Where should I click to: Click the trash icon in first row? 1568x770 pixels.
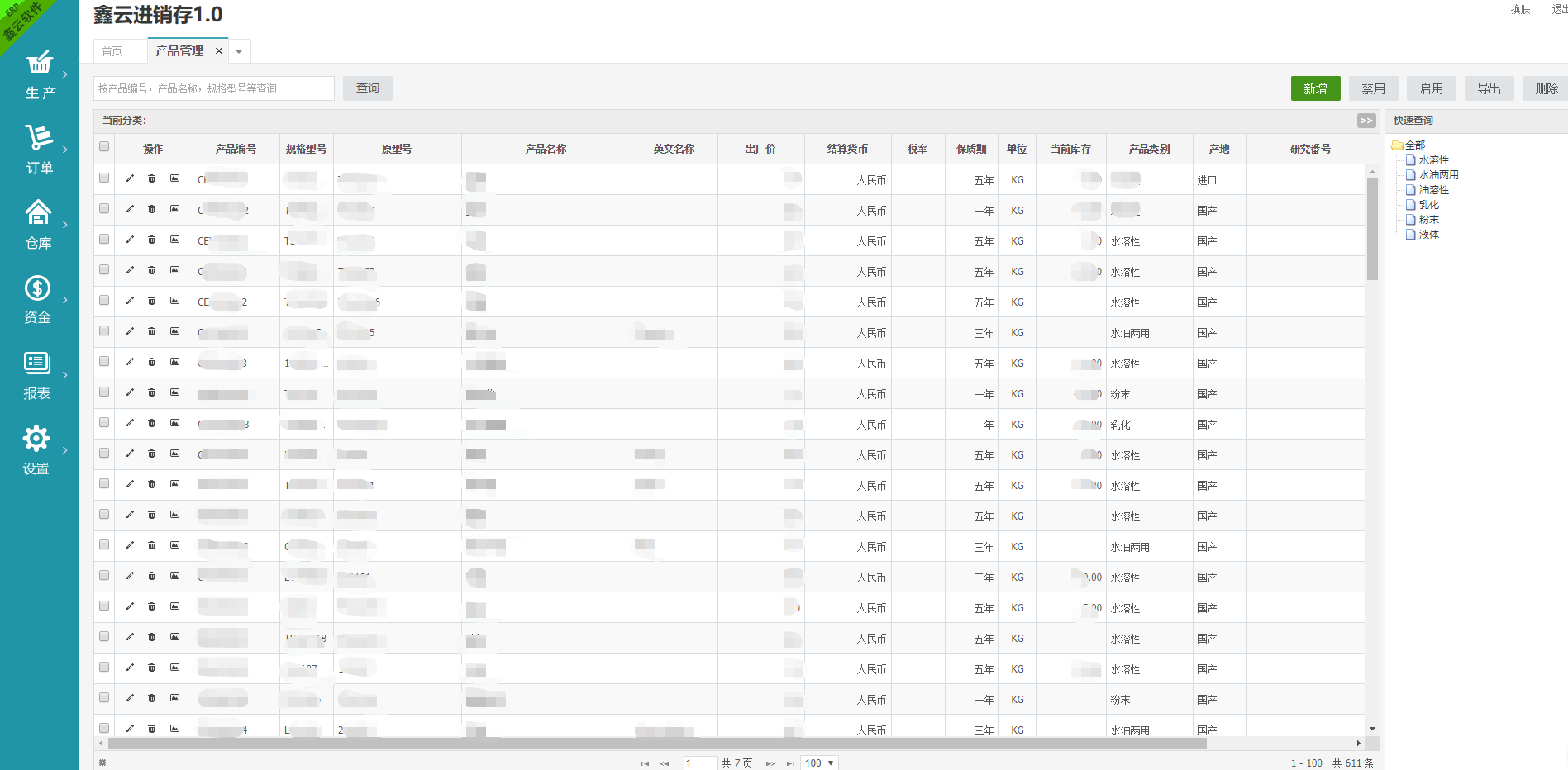tap(152, 178)
